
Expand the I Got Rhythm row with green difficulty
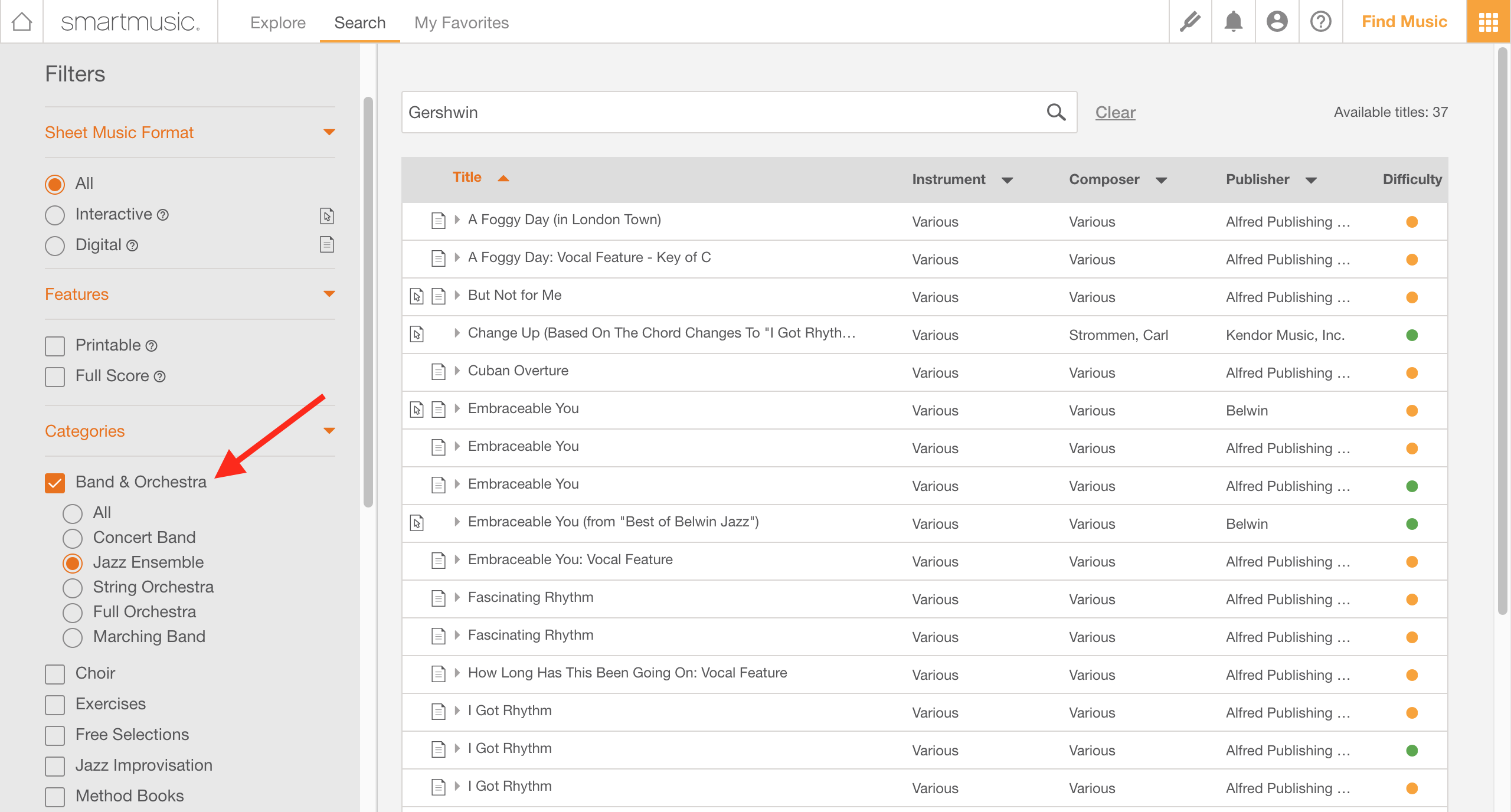click(457, 748)
